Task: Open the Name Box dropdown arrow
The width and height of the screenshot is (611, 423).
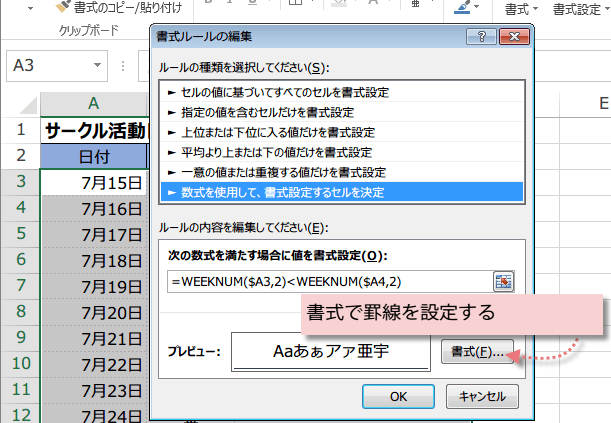Action: coord(97,65)
